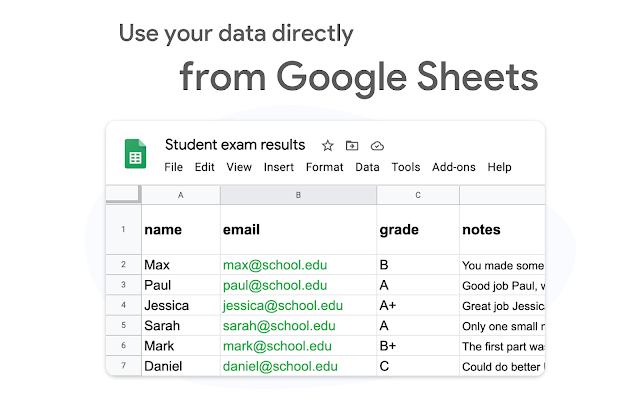Open the Tools menu

[x=406, y=167]
